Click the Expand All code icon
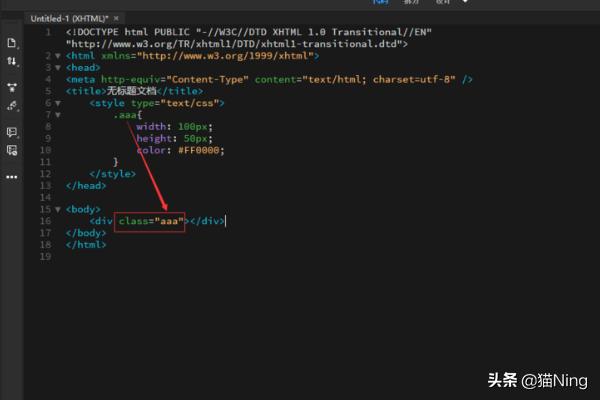Screen dimensions: 600x400 coord(12,87)
